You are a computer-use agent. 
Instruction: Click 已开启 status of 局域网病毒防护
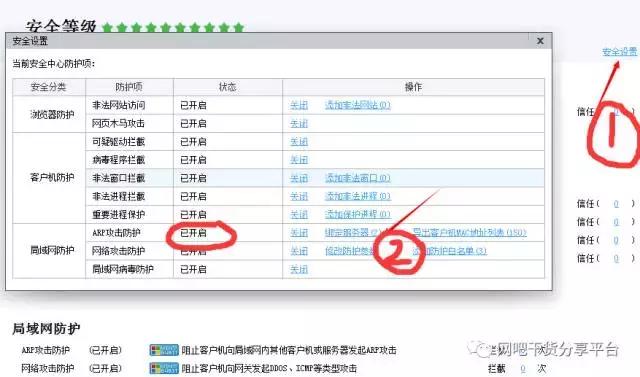coord(193,270)
